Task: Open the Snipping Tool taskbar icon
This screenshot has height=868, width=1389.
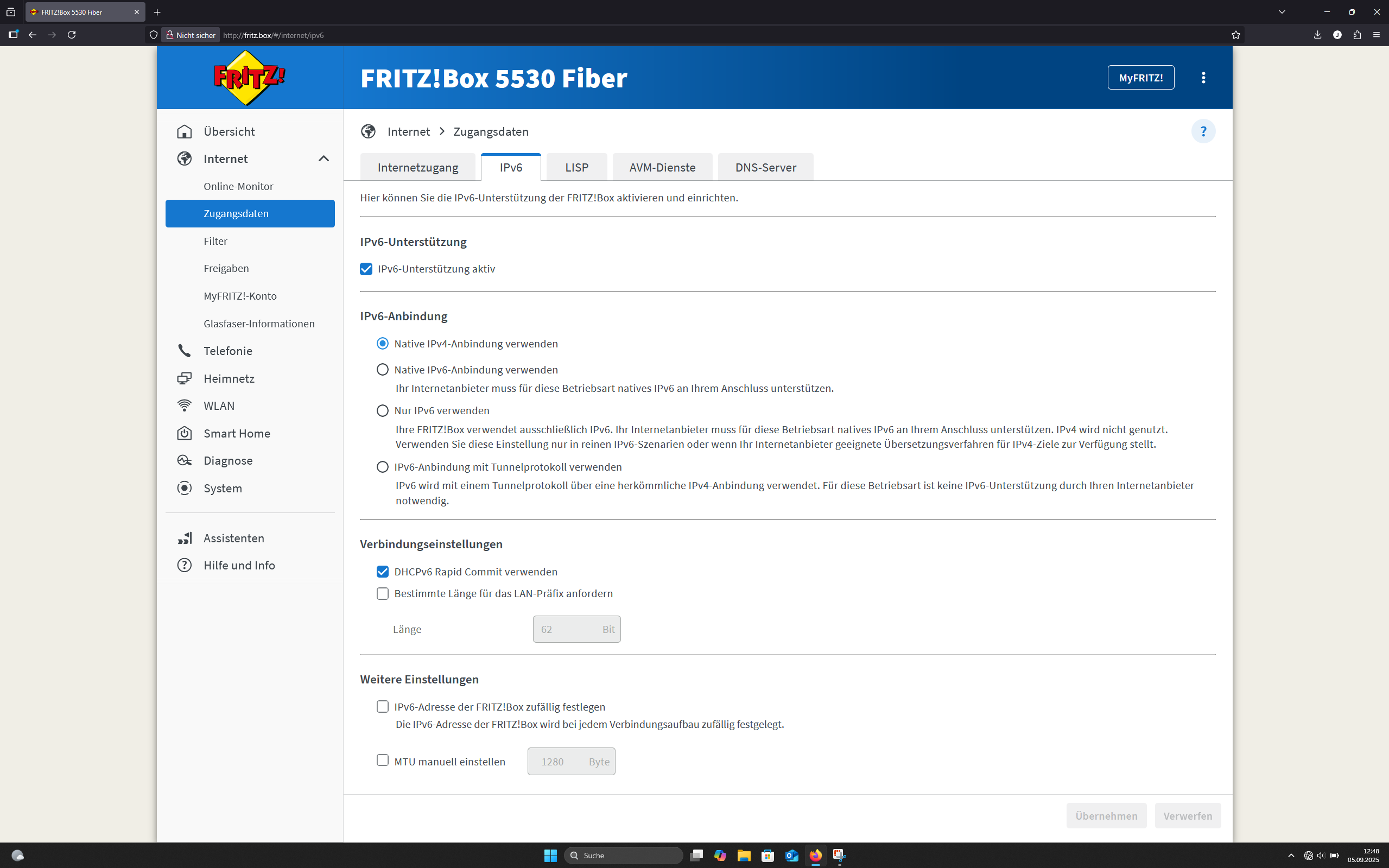Action: [840, 856]
